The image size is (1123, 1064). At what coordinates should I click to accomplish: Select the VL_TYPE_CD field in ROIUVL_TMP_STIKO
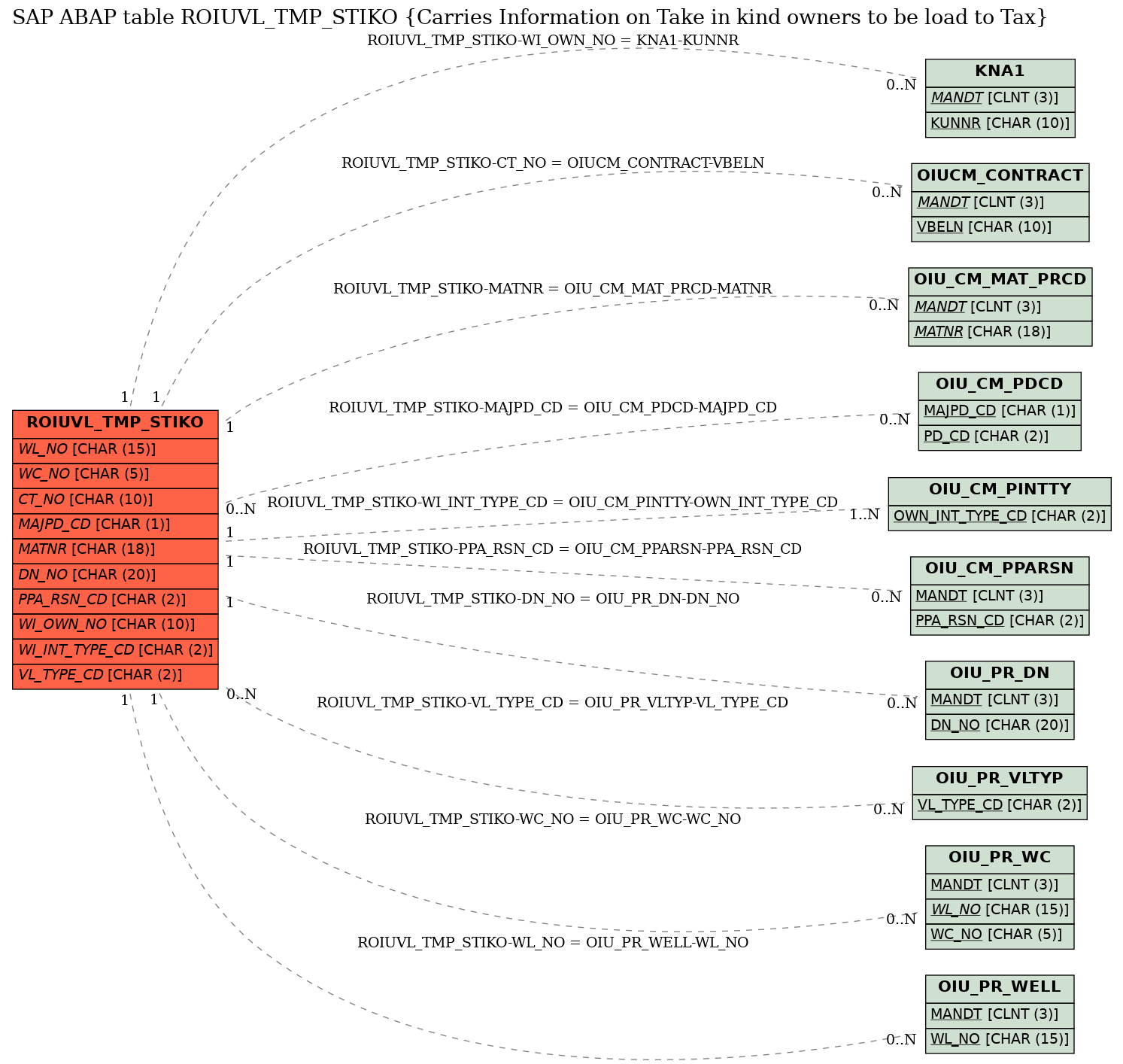tap(115, 676)
